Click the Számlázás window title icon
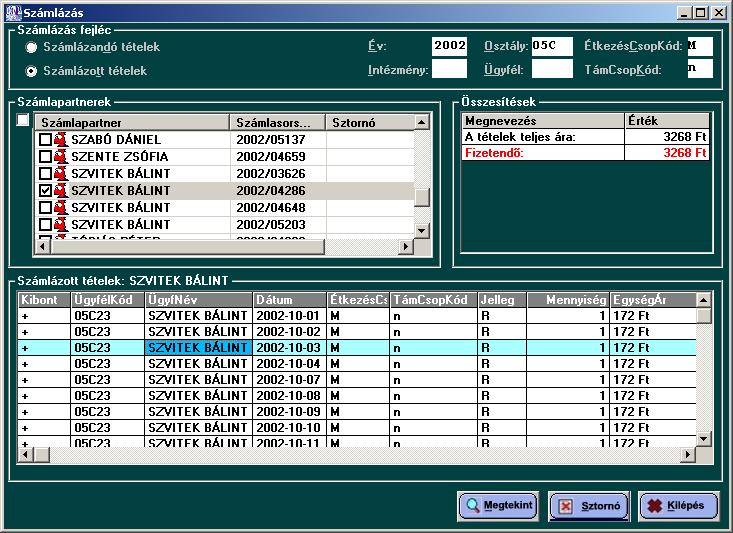Screen dimensions: 733x533 pos(11,12)
